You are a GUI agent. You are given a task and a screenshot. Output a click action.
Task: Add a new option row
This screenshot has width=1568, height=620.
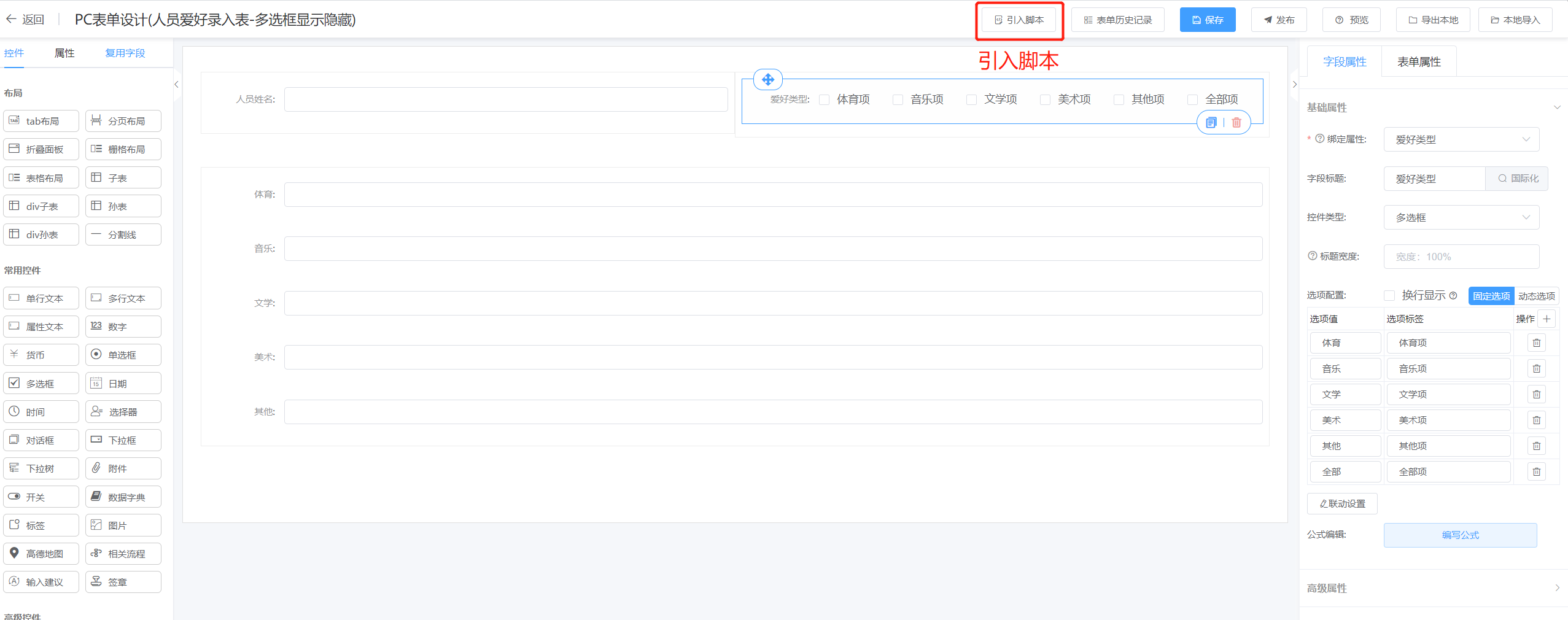coord(1547,319)
